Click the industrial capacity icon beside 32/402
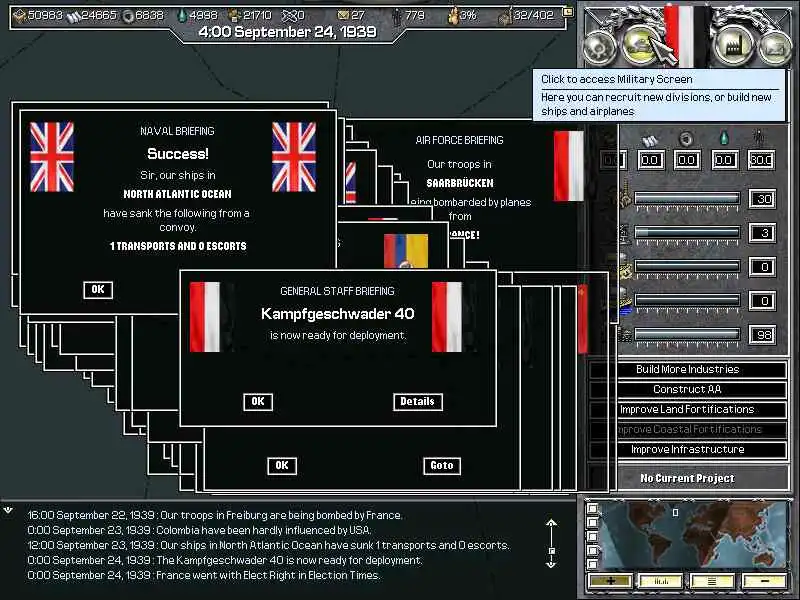800x600 pixels. coord(505,17)
